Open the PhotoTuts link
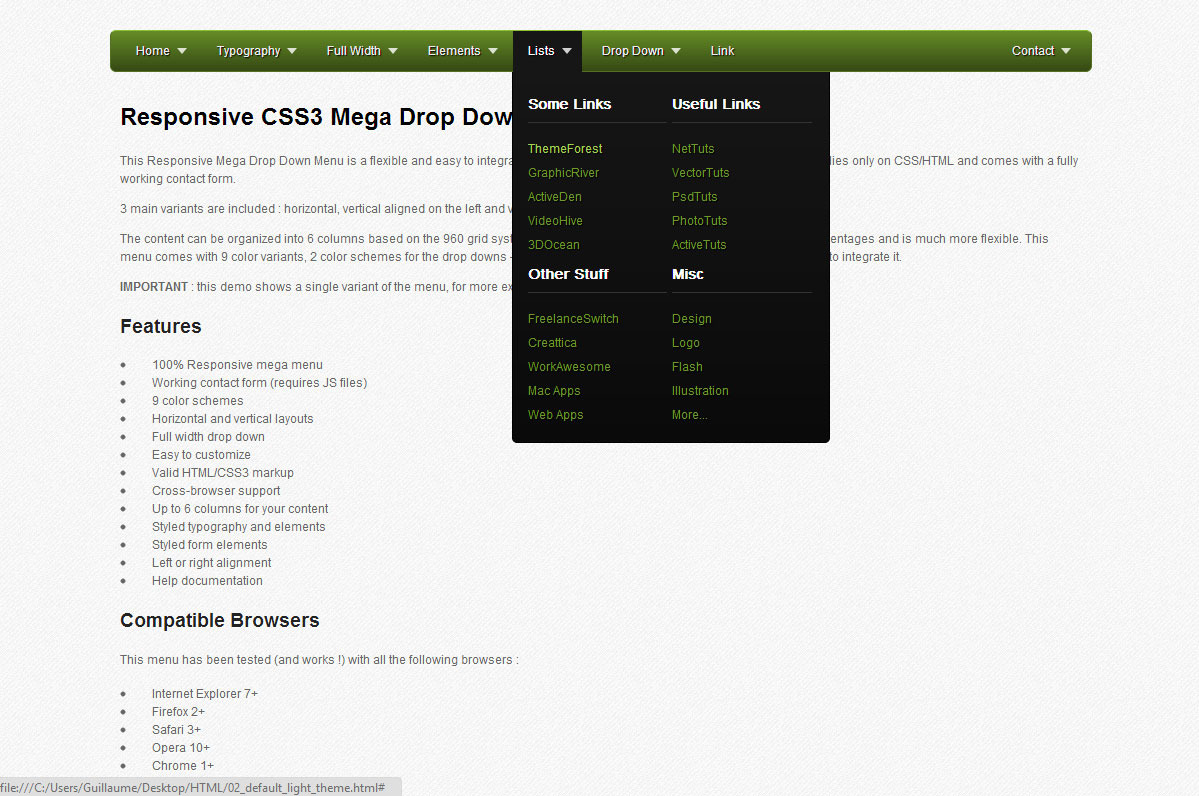Screen dimensions: 1199x796 (x=700, y=221)
